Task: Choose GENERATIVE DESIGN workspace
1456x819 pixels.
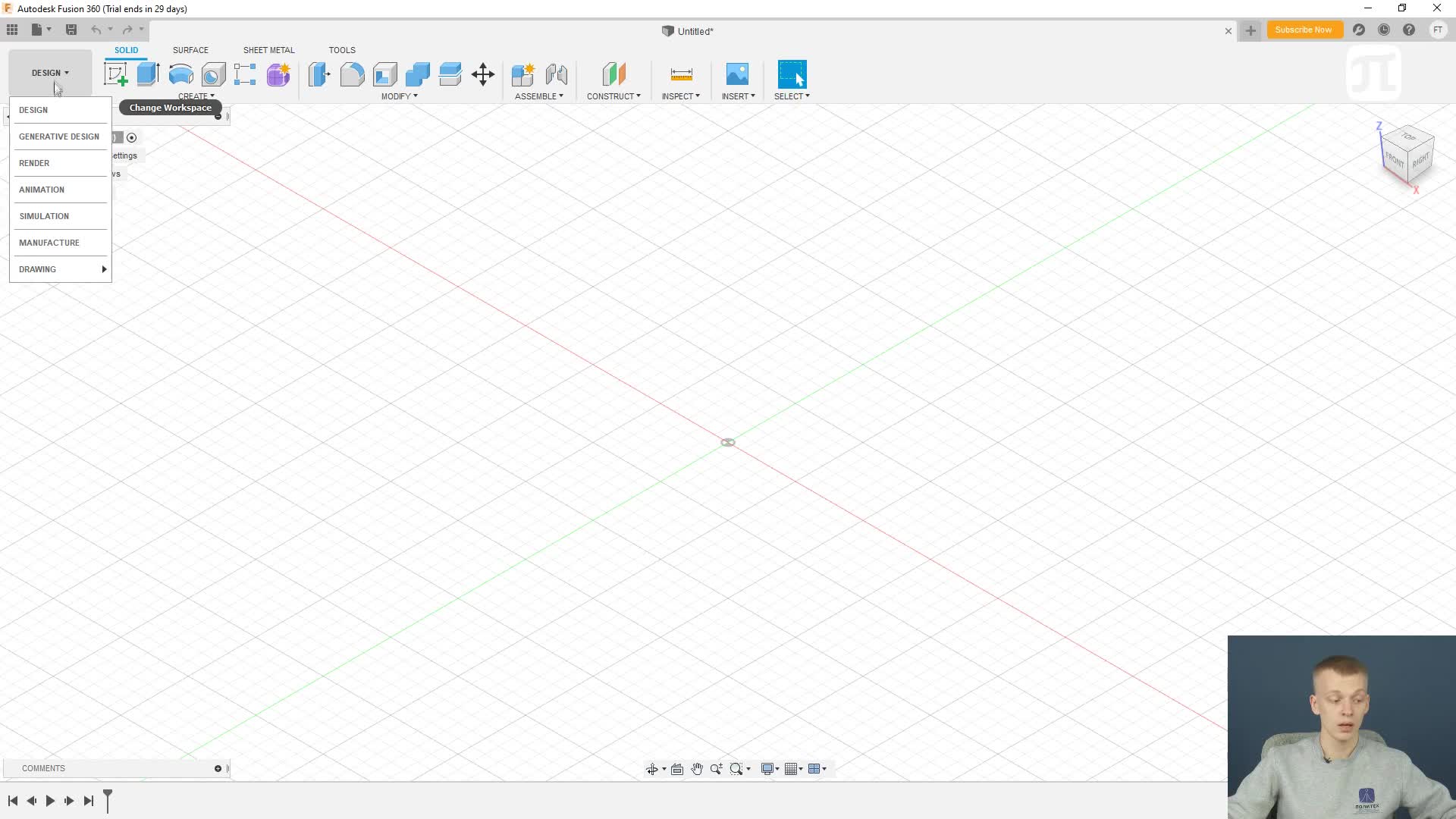Action: (60, 136)
